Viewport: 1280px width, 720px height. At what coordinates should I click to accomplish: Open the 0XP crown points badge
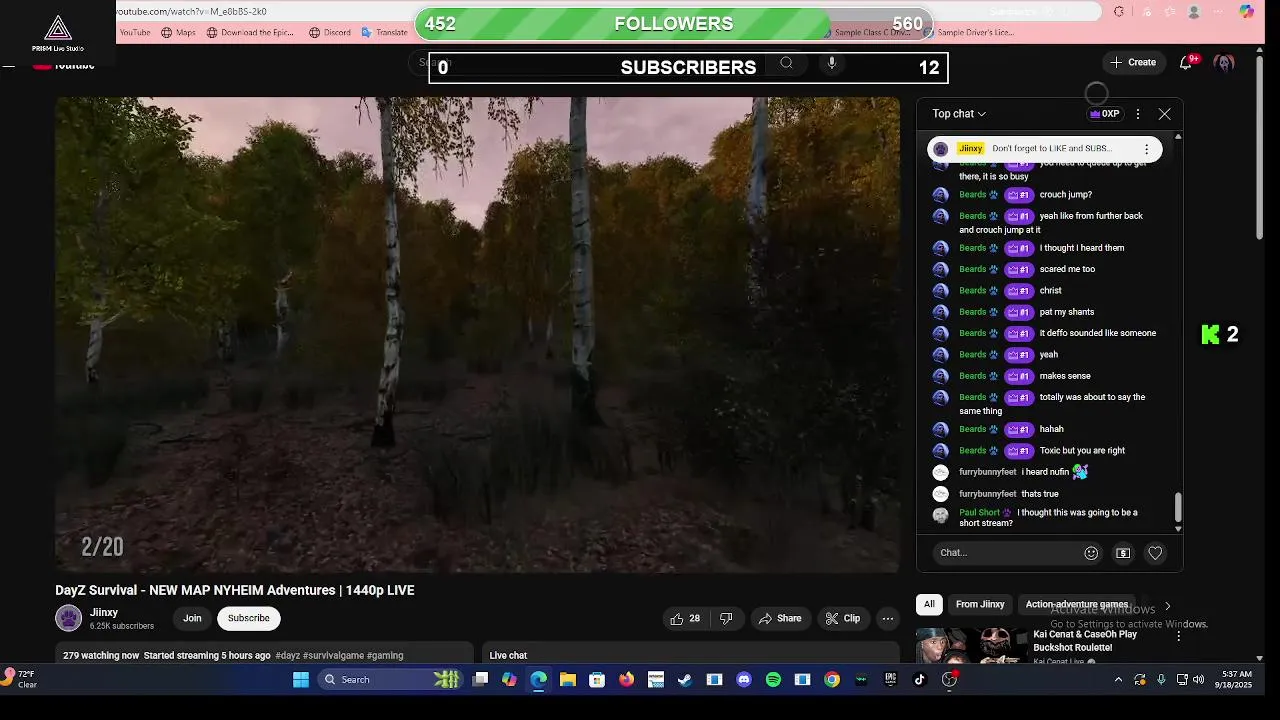(x=1105, y=114)
